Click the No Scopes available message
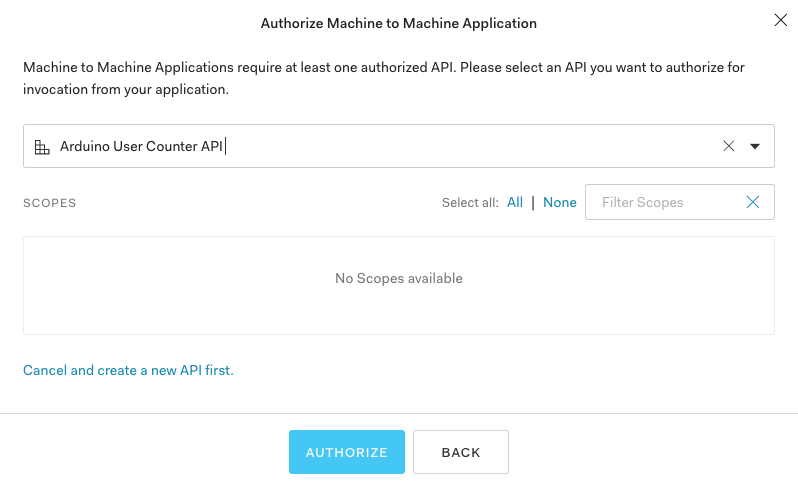 (398, 278)
